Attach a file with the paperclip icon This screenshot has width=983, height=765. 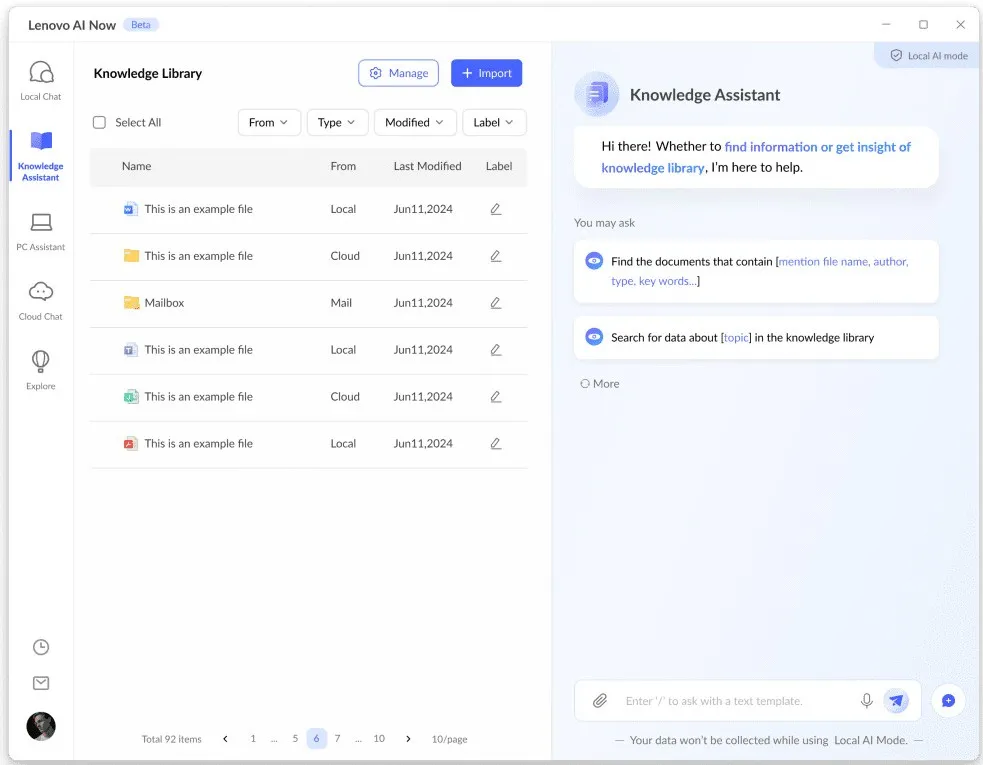(600, 700)
